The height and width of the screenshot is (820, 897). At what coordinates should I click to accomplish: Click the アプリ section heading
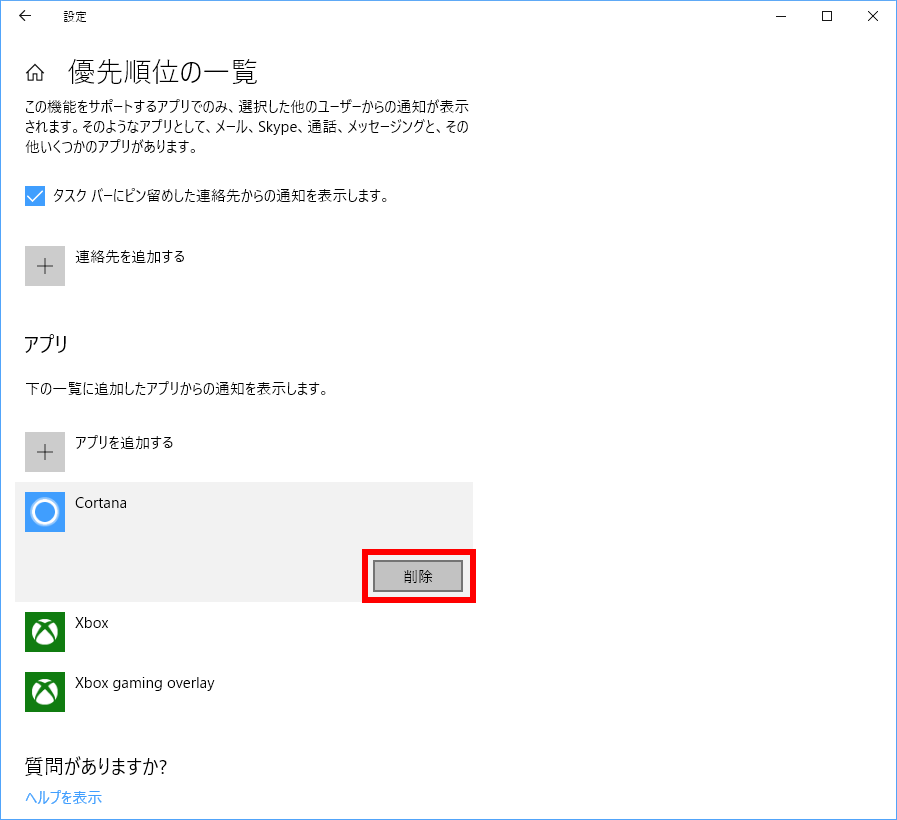click(46, 344)
